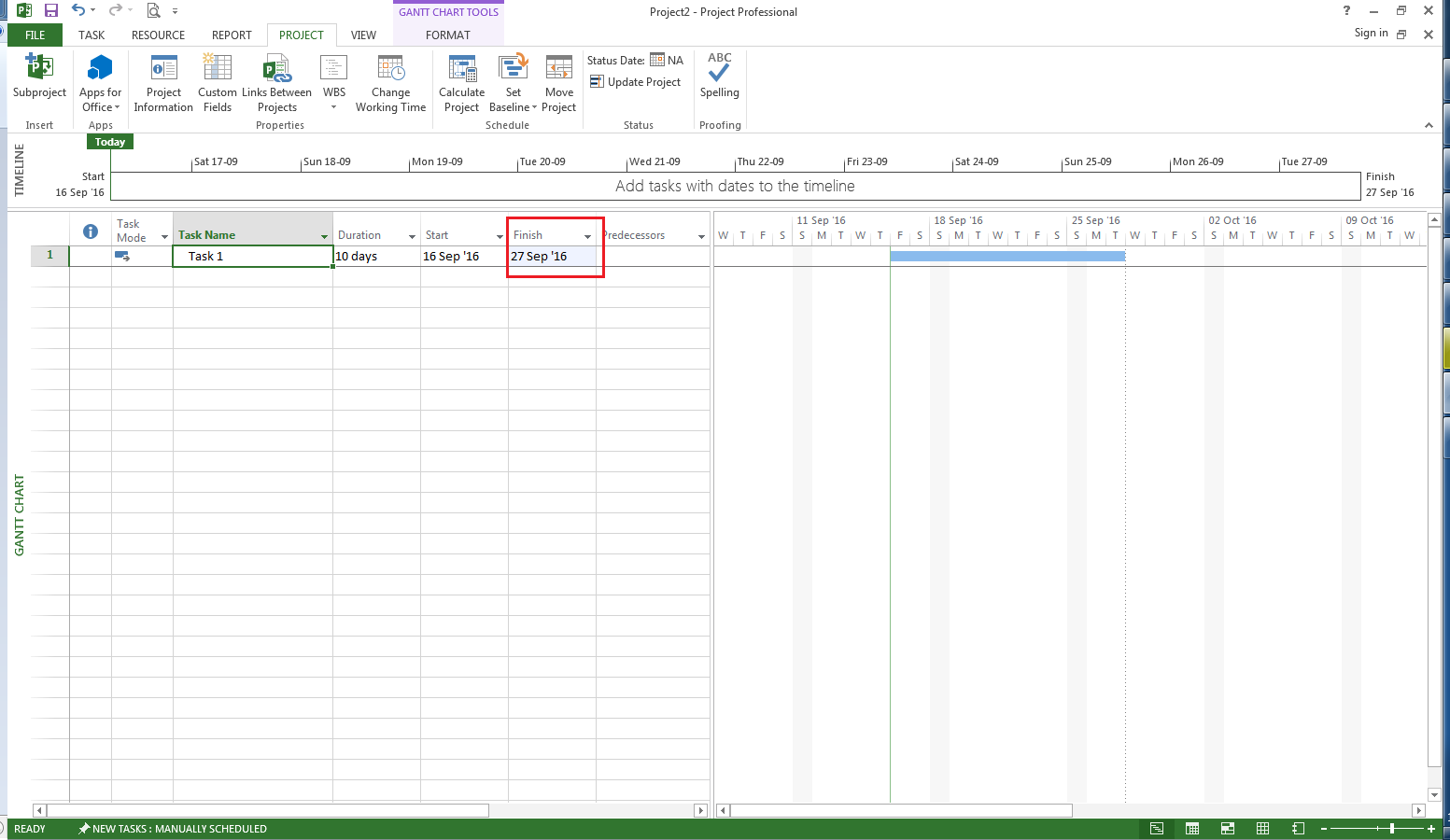Screen dimensions: 1450x840
Task: Open Project Information dialog
Action: coord(163,69)
